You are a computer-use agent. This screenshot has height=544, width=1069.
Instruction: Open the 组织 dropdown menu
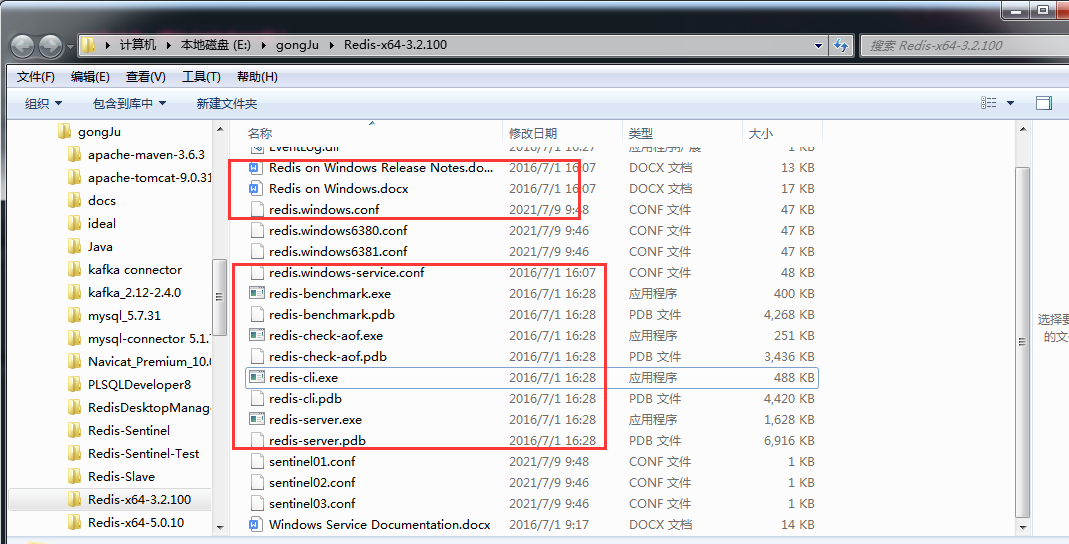[x=44, y=104]
